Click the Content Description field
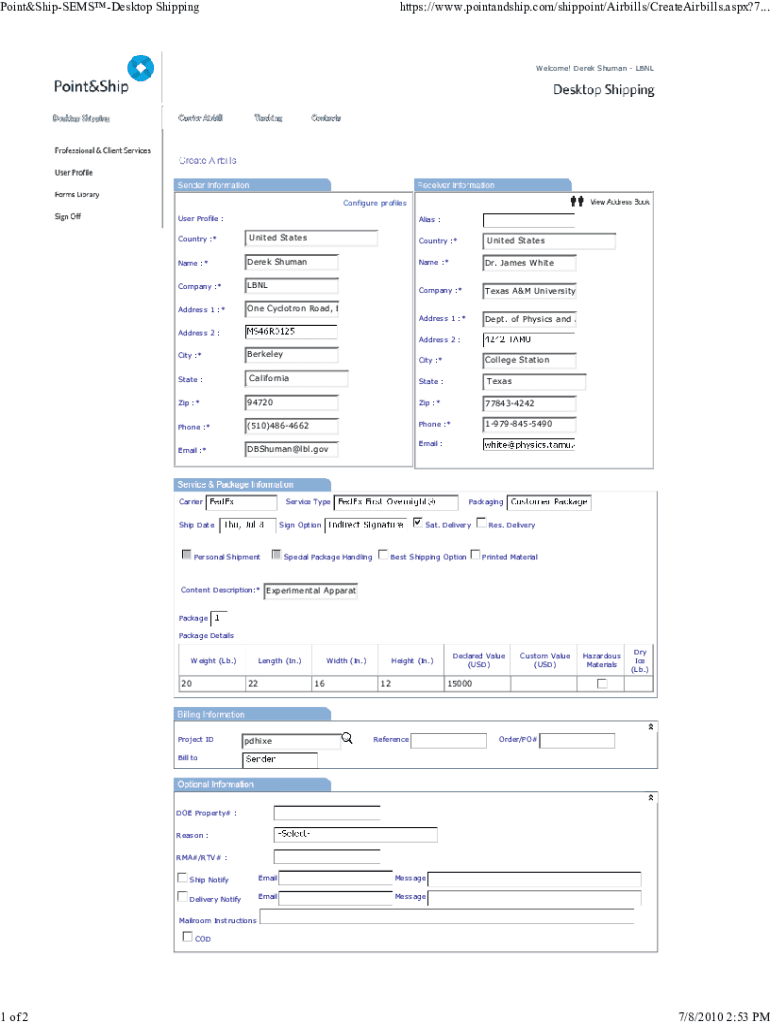Screen dimensions: 770x1024 tap(311, 591)
